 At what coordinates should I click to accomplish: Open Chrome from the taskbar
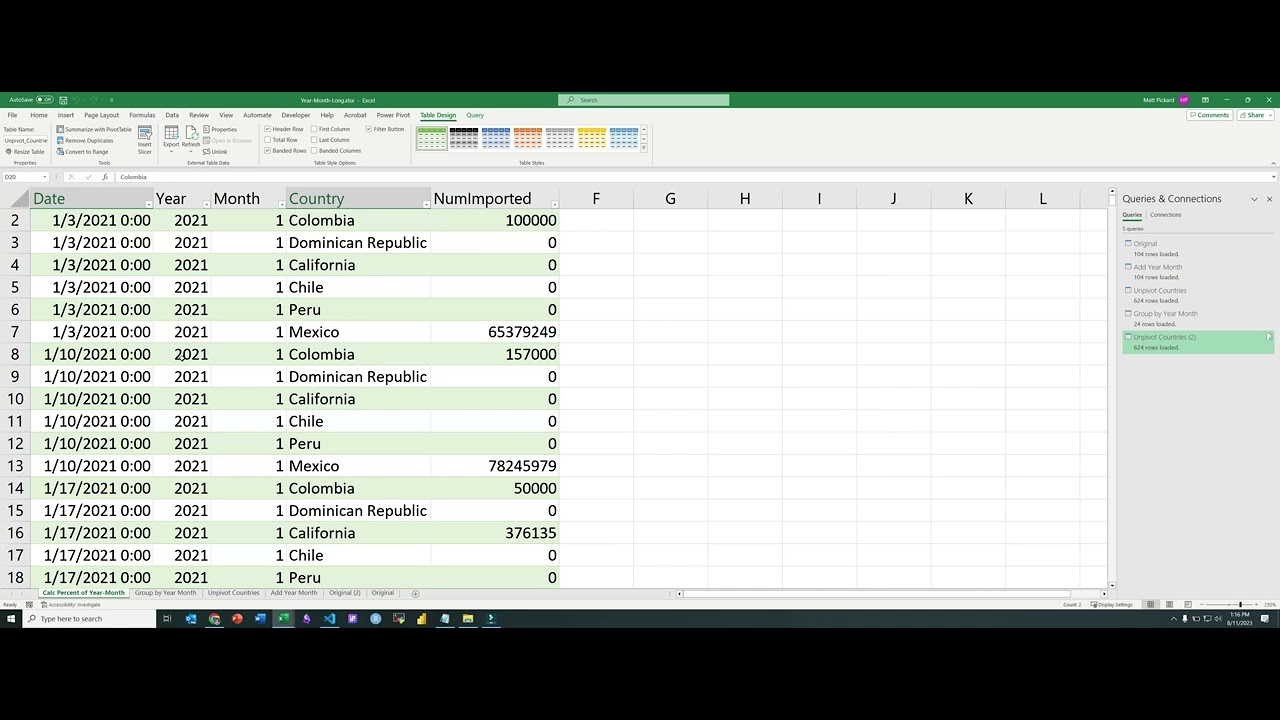pyautogui.click(x=214, y=619)
